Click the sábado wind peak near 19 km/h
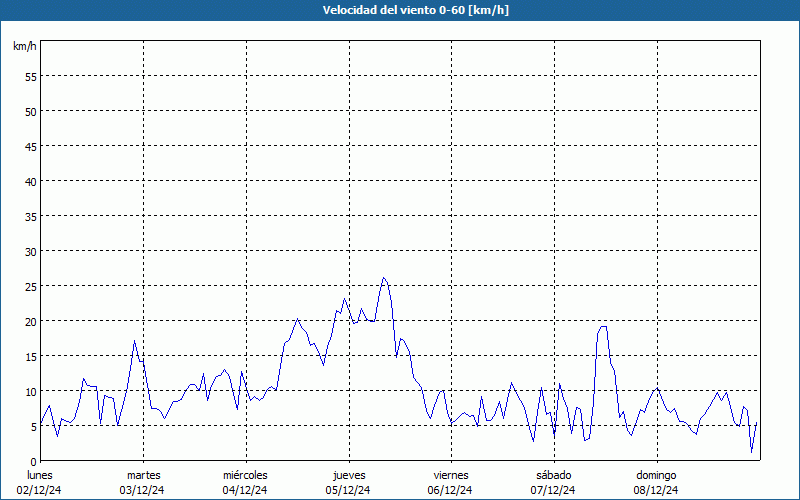This screenshot has height=500, width=800. [x=603, y=327]
